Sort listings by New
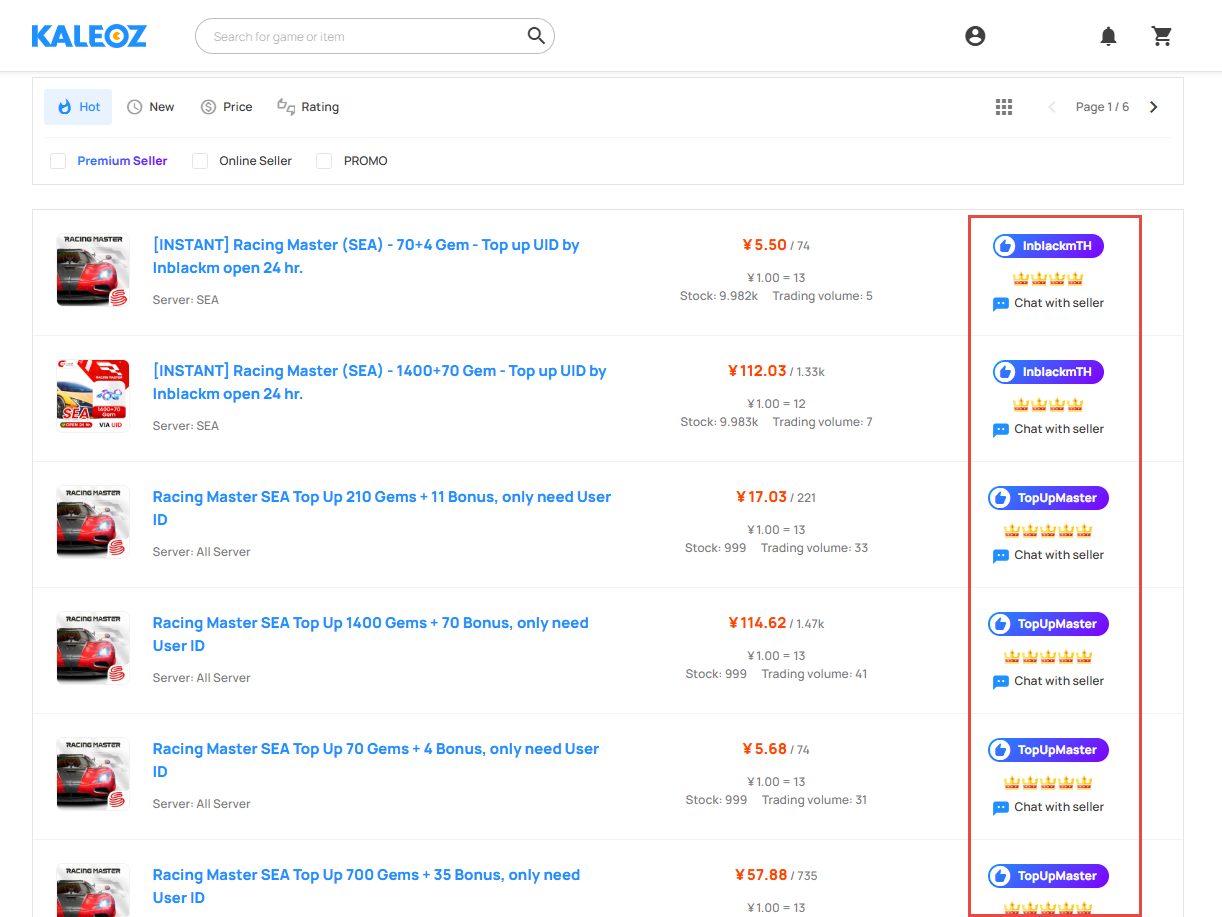 click(150, 107)
